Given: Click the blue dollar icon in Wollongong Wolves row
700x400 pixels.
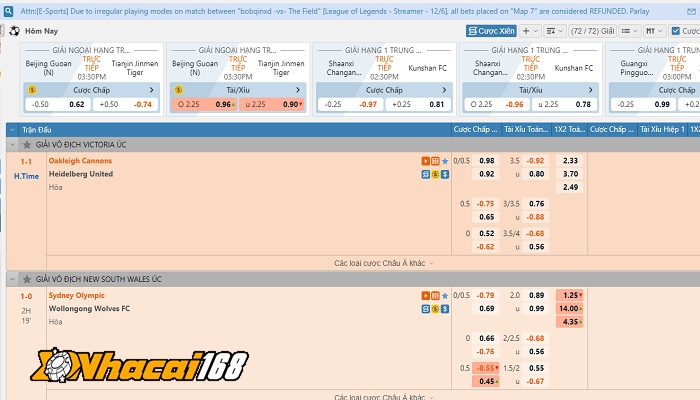Looking at the screenshot, I should point(445,309).
